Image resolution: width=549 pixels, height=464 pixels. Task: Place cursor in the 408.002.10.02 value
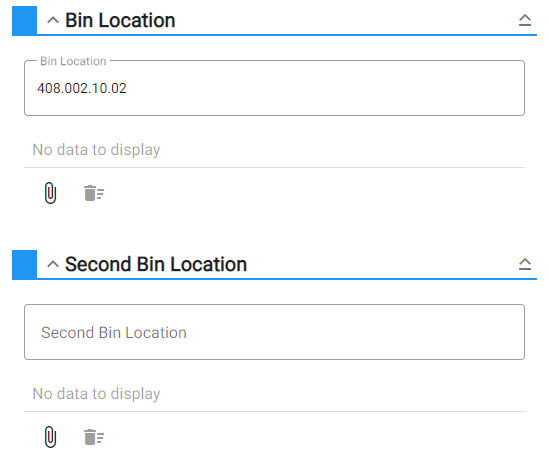click(x=82, y=88)
